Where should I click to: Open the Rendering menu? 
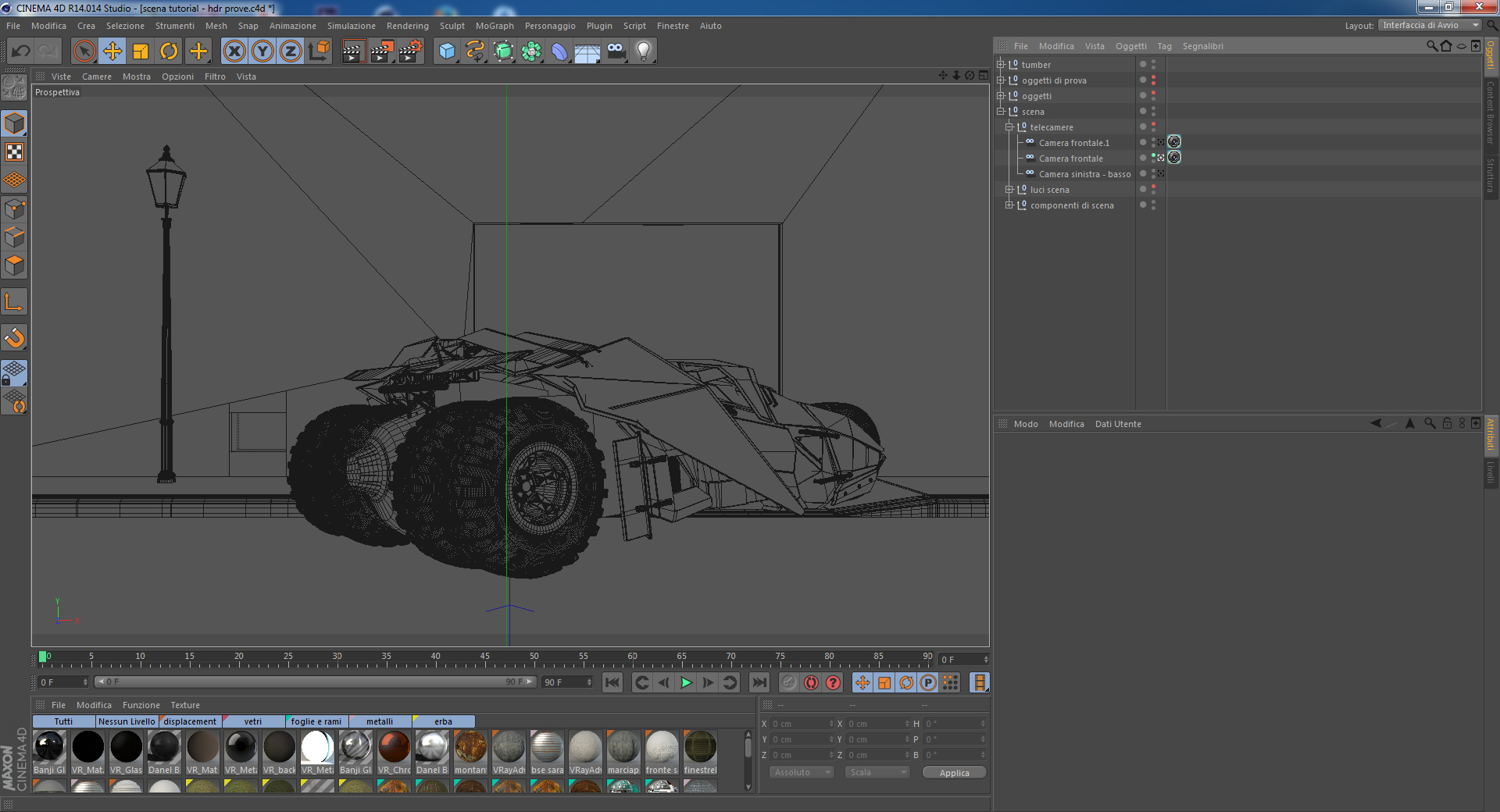407,26
